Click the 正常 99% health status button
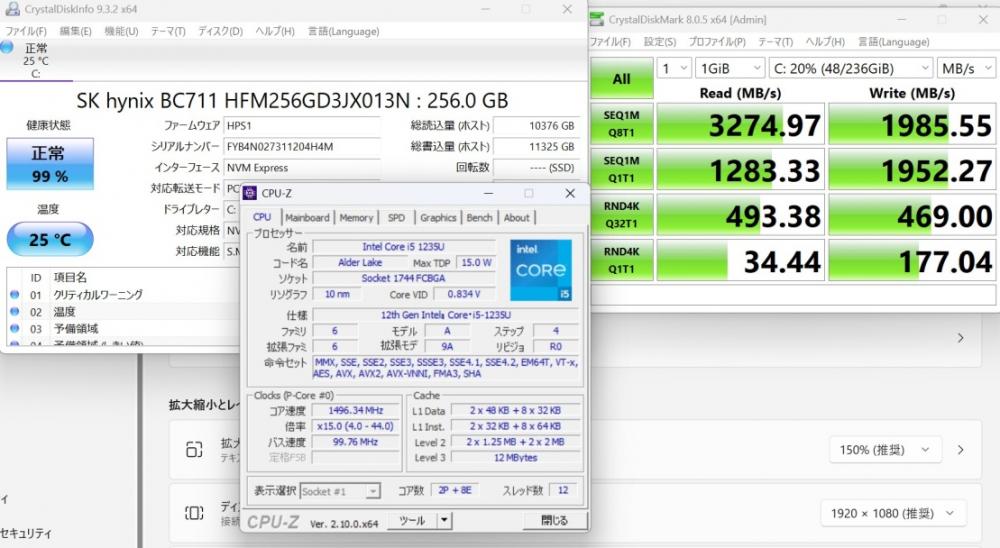 (50, 164)
